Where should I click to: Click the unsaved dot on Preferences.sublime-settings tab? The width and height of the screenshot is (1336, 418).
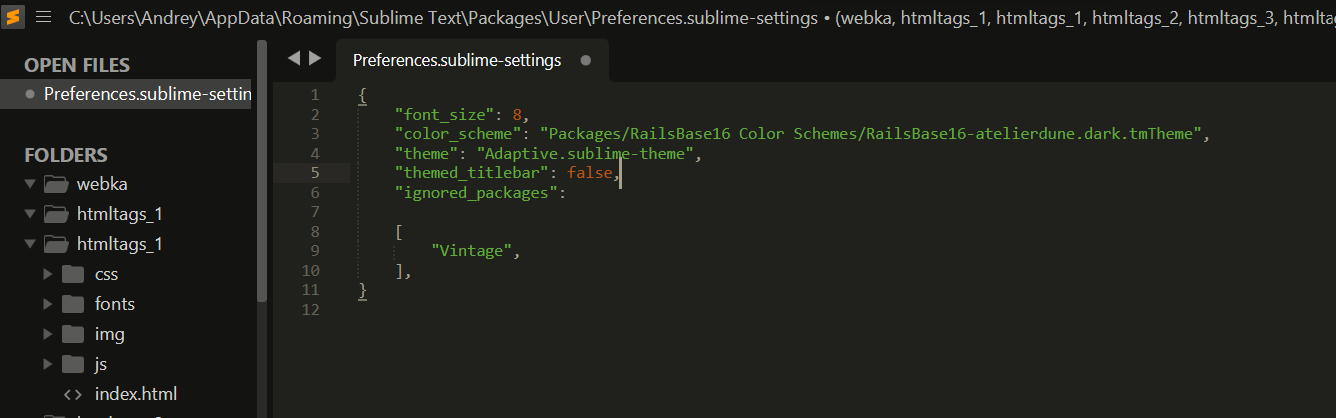coord(586,60)
